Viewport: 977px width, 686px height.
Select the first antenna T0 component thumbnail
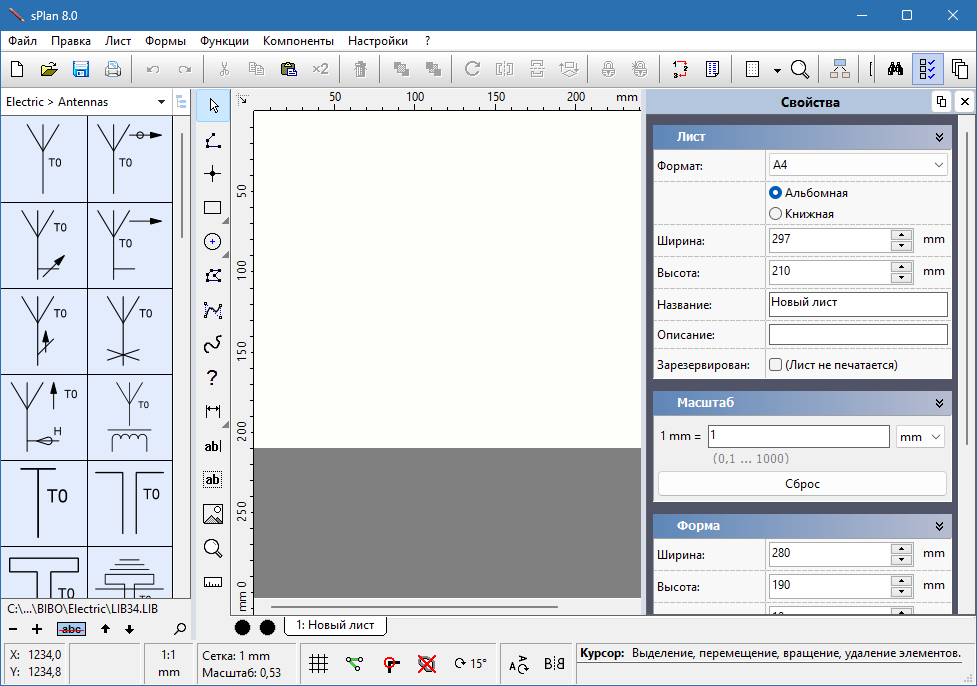[44, 159]
